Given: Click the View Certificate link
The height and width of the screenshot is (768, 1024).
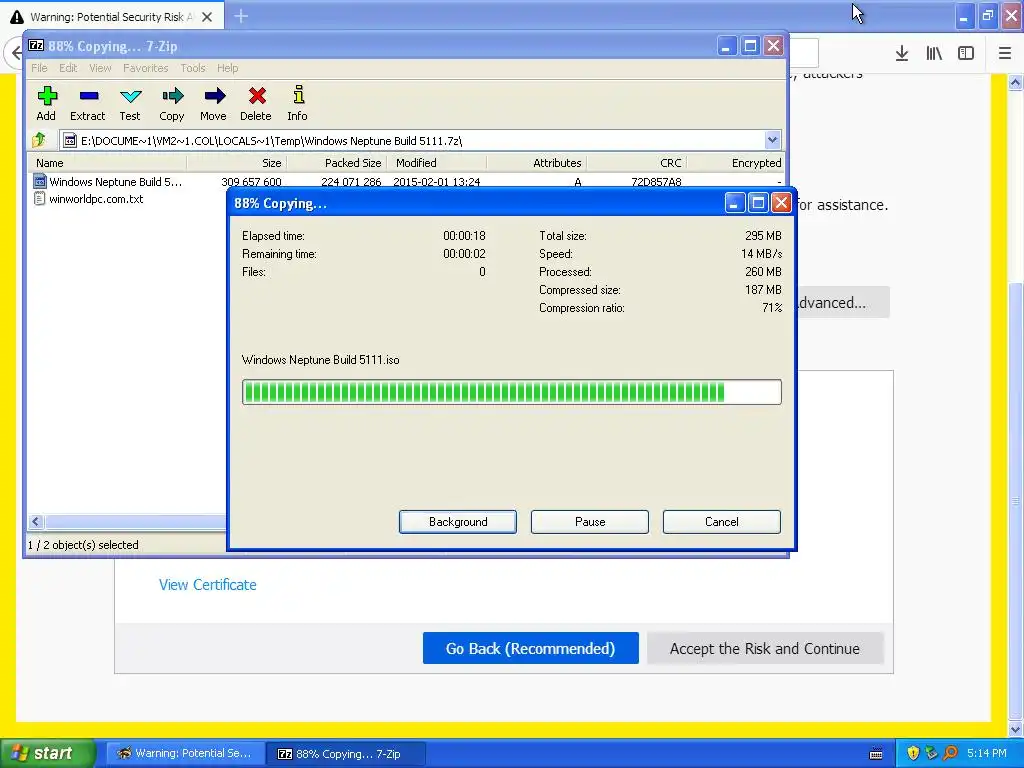Looking at the screenshot, I should (x=208, y=584).
